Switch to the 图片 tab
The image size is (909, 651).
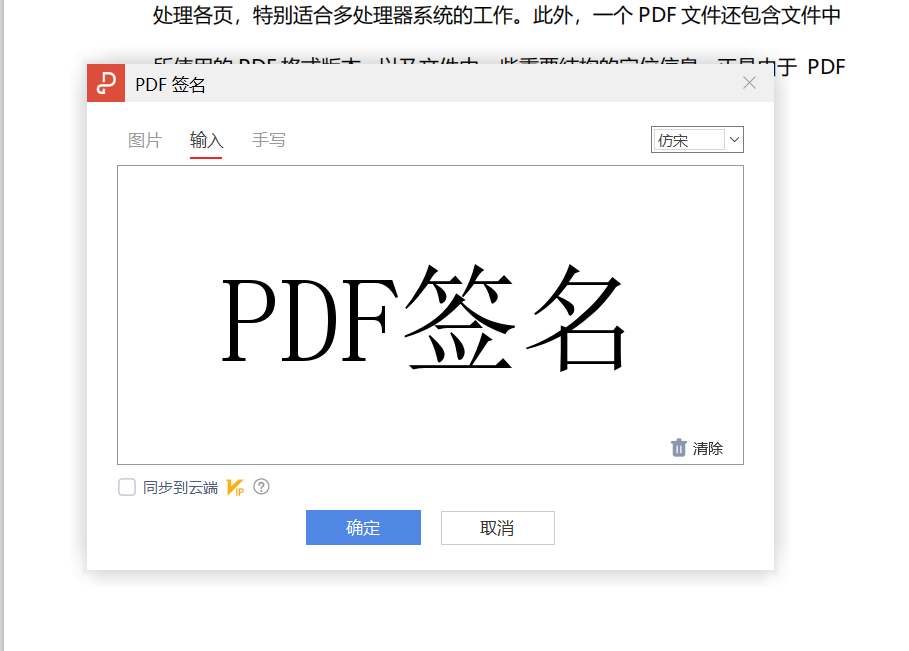[x=145, y=140]
